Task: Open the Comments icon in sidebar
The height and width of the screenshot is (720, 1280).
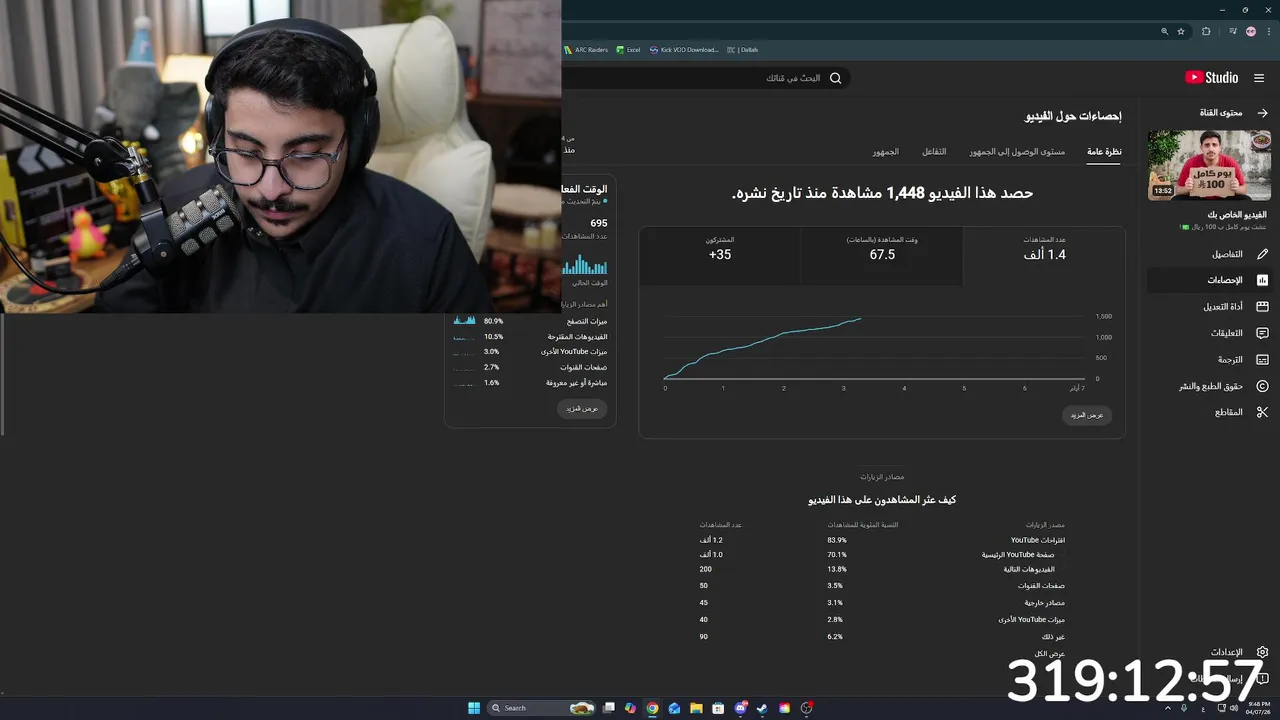Action: coord(1262,333)
